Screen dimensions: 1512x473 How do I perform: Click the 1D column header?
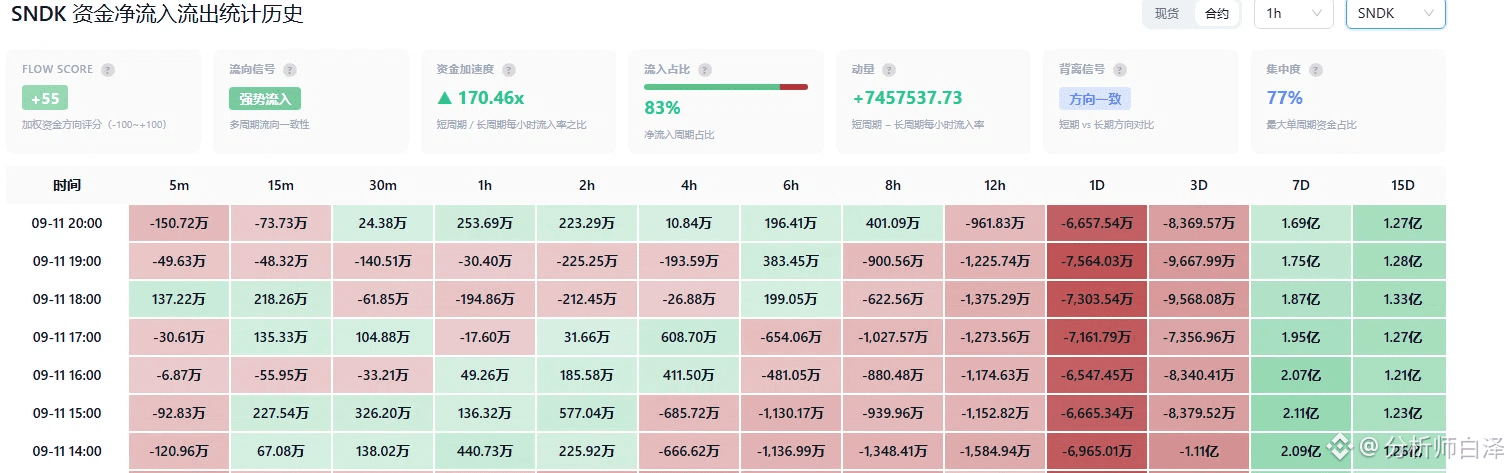coord(1097,185)
